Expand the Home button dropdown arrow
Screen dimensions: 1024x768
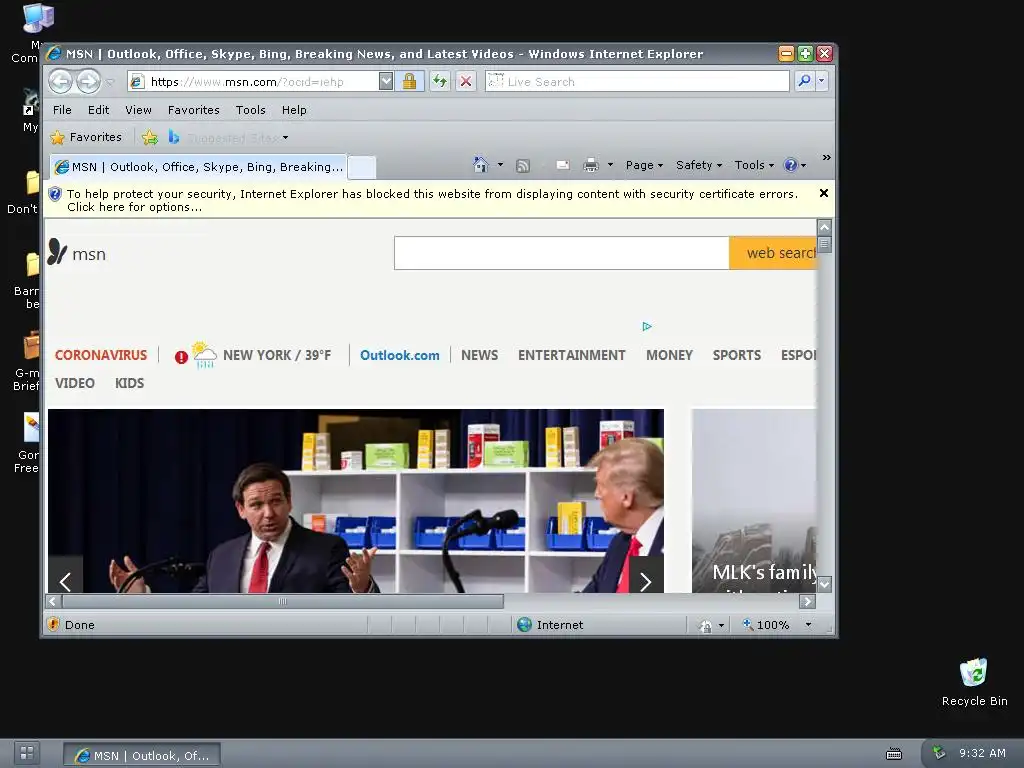(x=500, y=165)
